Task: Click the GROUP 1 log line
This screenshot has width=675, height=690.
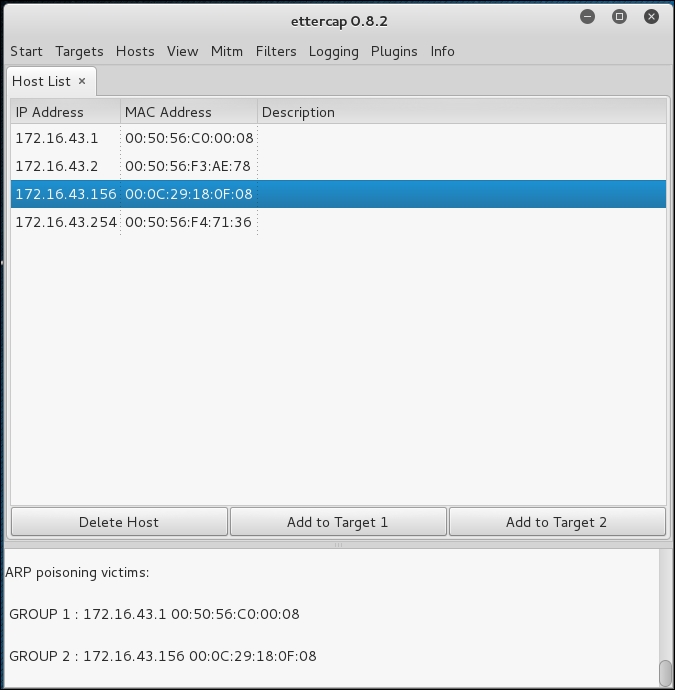Action: [x=154, y=614]
